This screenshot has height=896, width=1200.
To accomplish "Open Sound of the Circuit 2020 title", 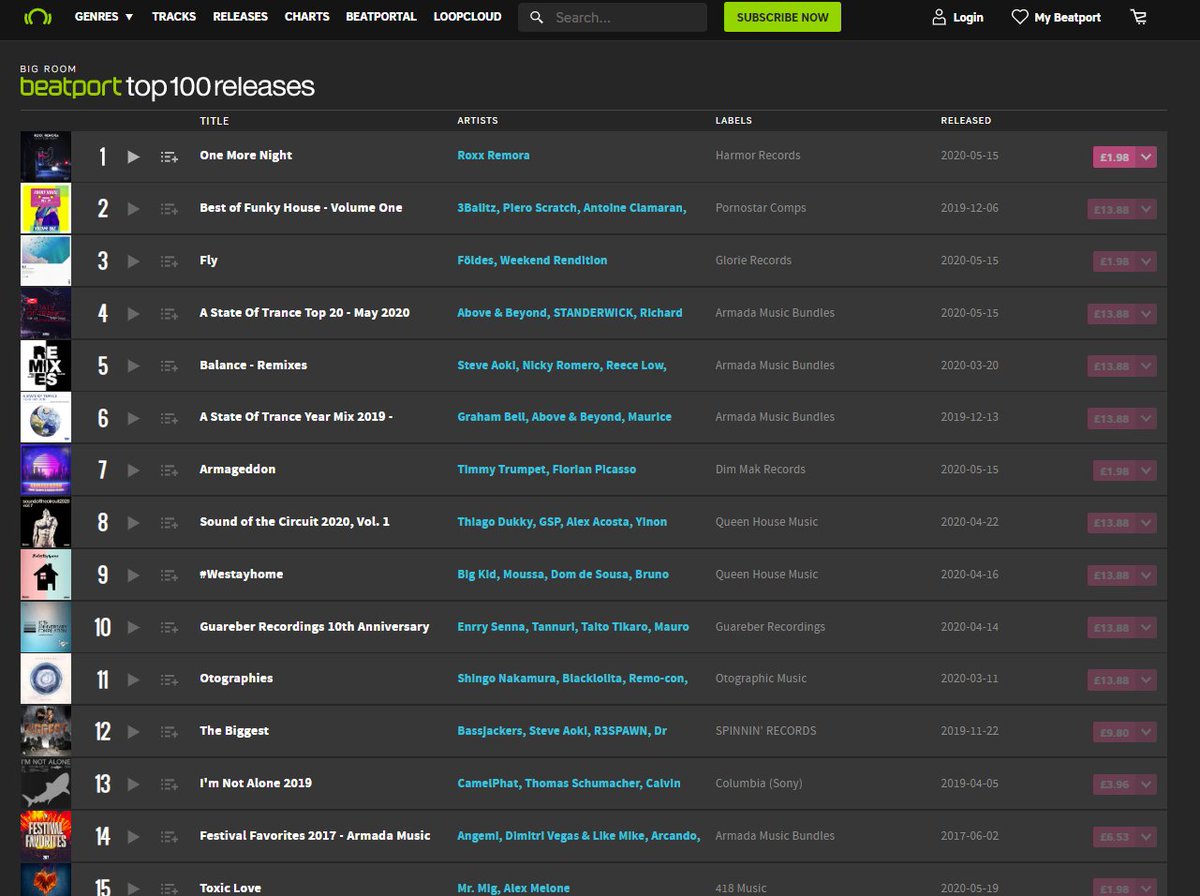I will [x=295, y=522].
